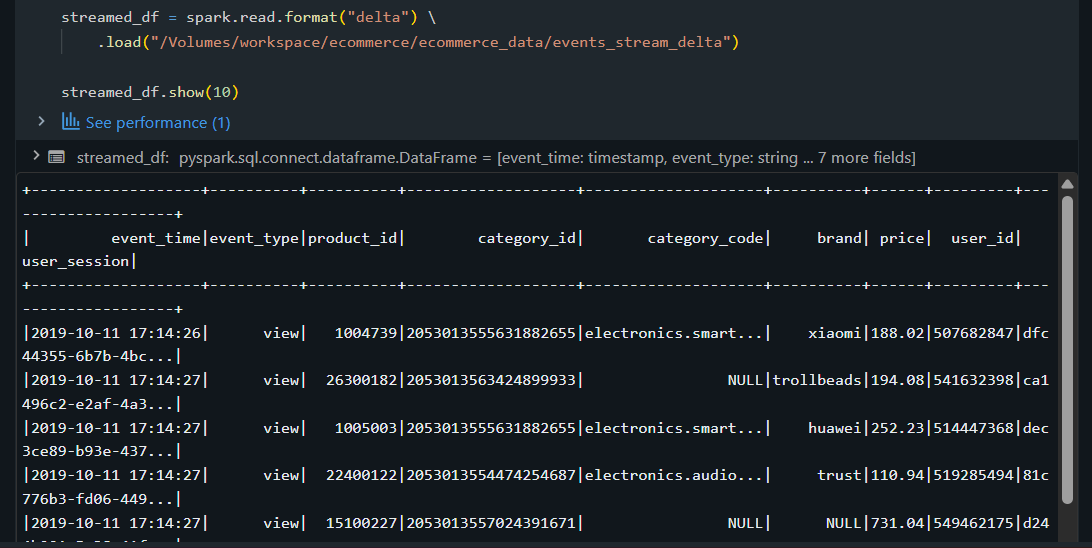Click product id 22400122

point(361,475)
